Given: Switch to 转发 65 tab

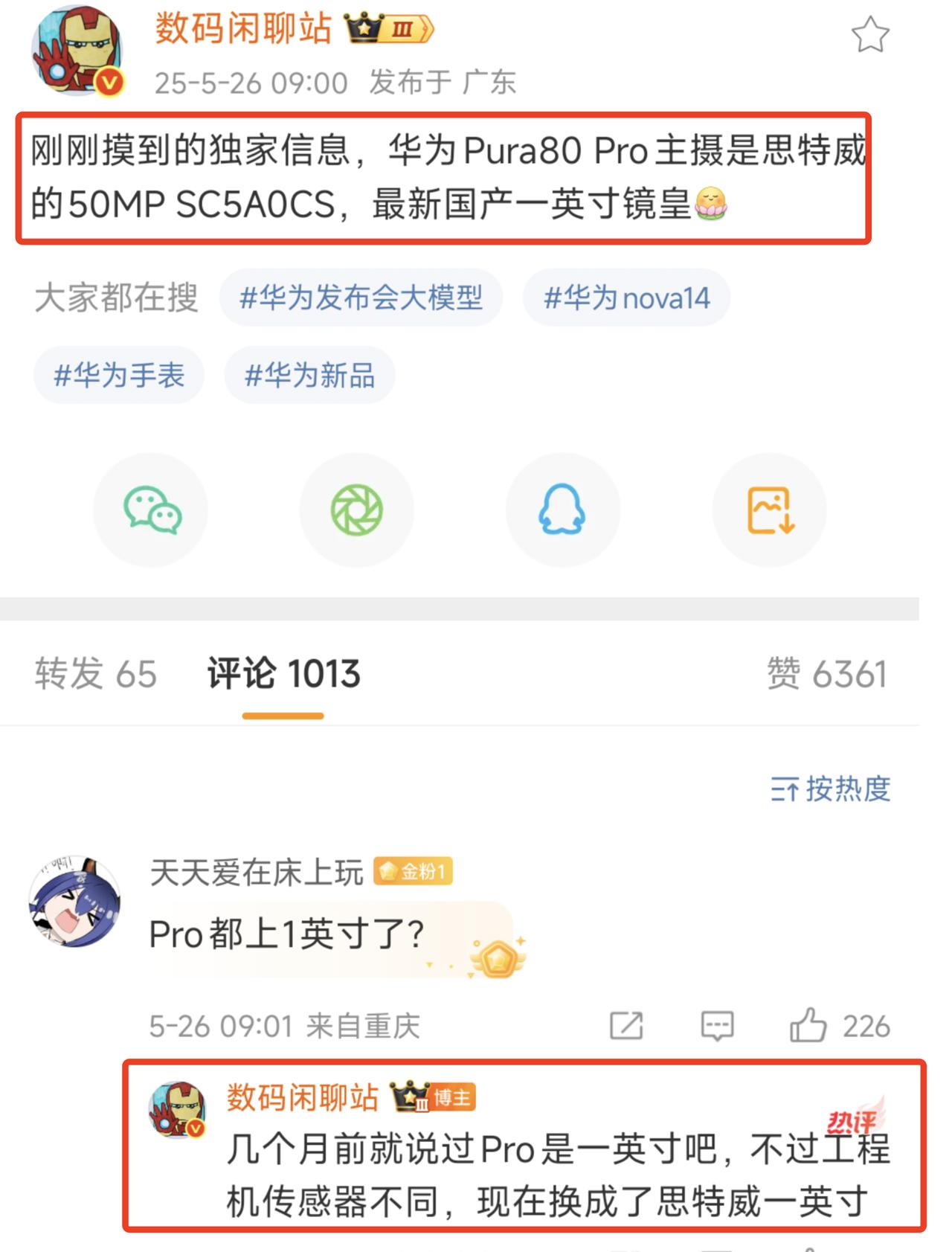Looking at the screenshot, I should 96,674.
